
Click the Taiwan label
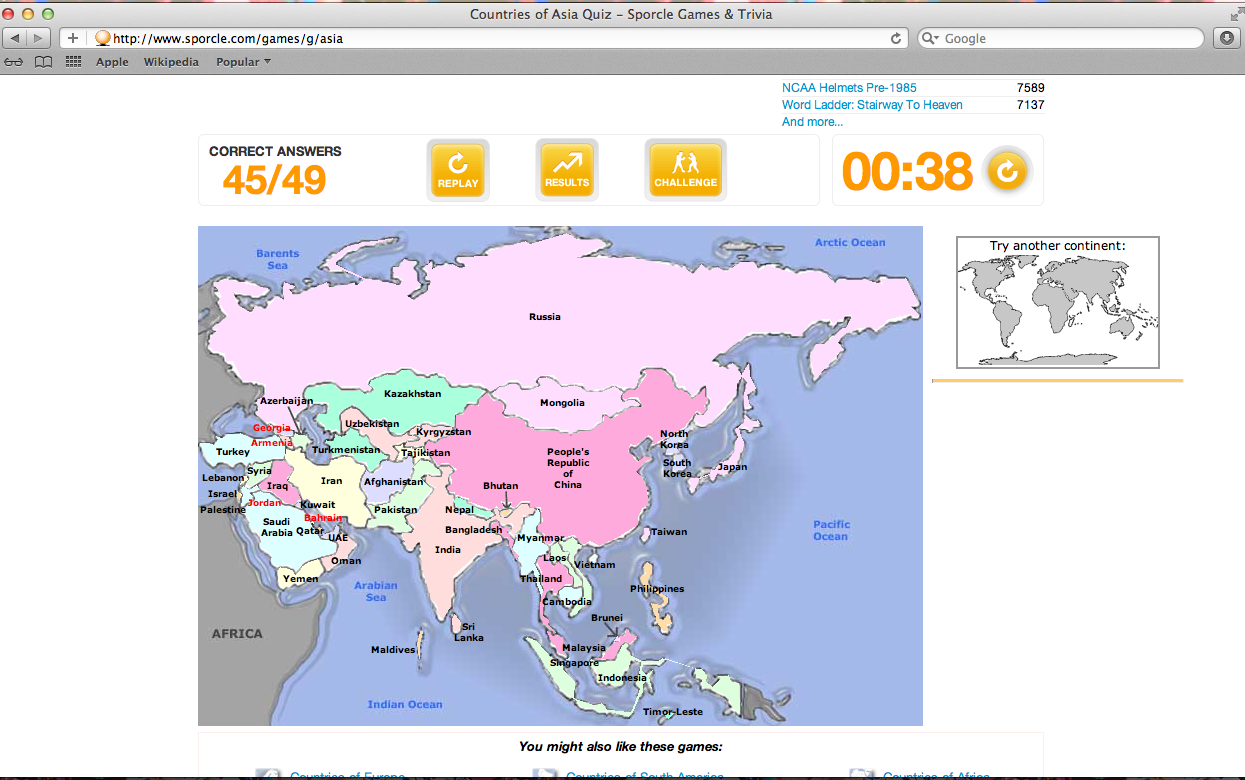(x=669, y=532)
